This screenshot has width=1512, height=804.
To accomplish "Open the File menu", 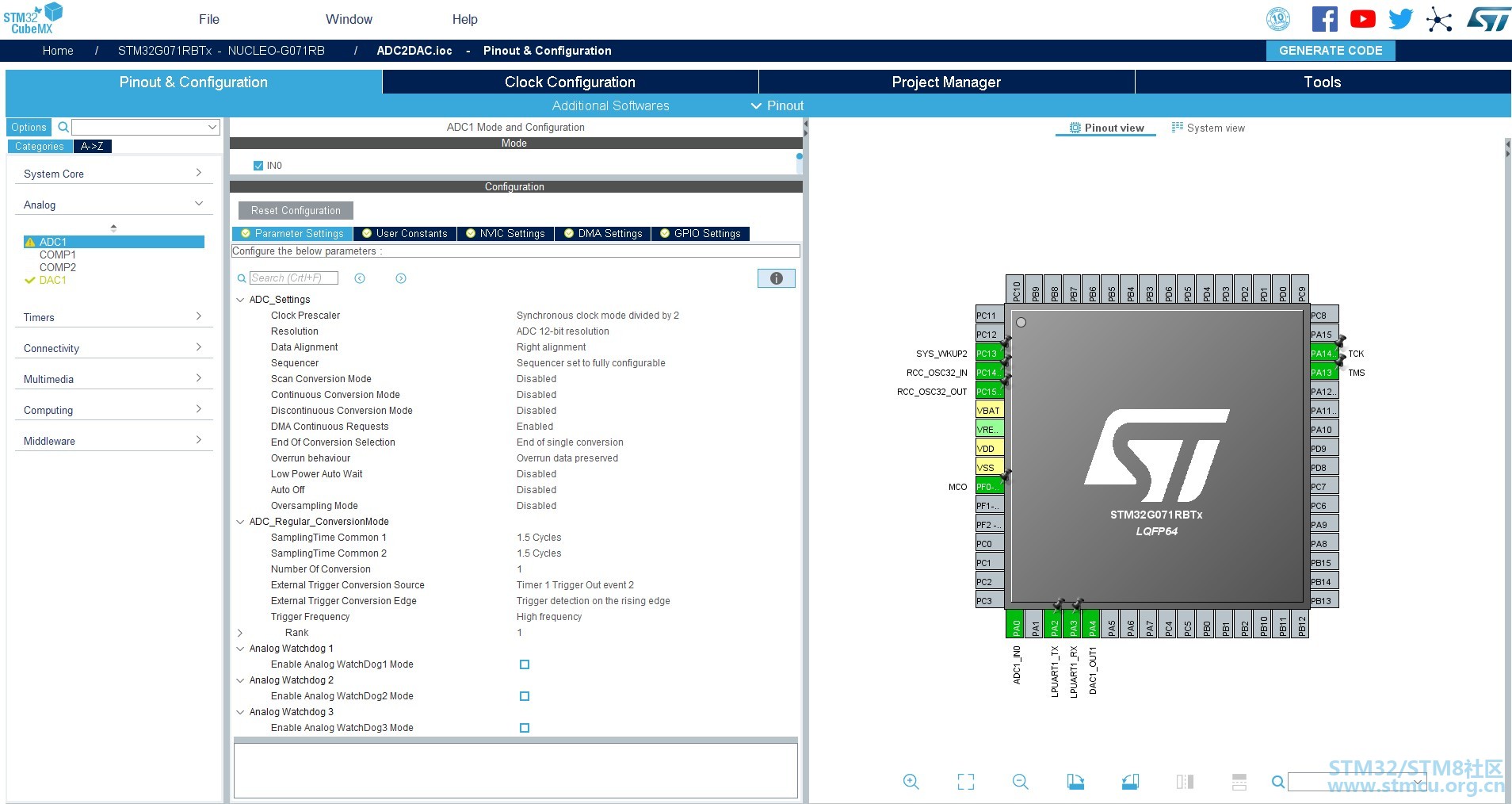I will click(209, 19).
